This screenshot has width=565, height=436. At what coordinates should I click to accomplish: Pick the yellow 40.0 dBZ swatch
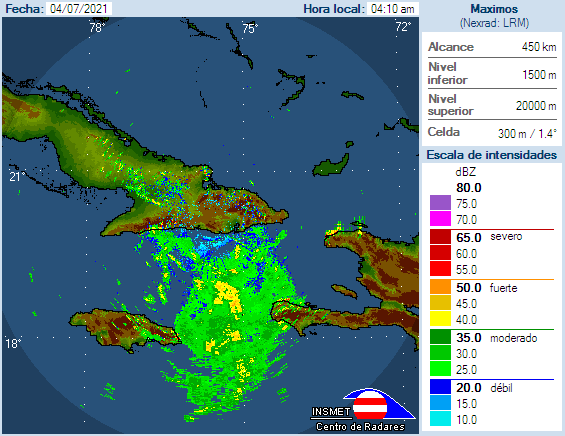tap(440, 319)
